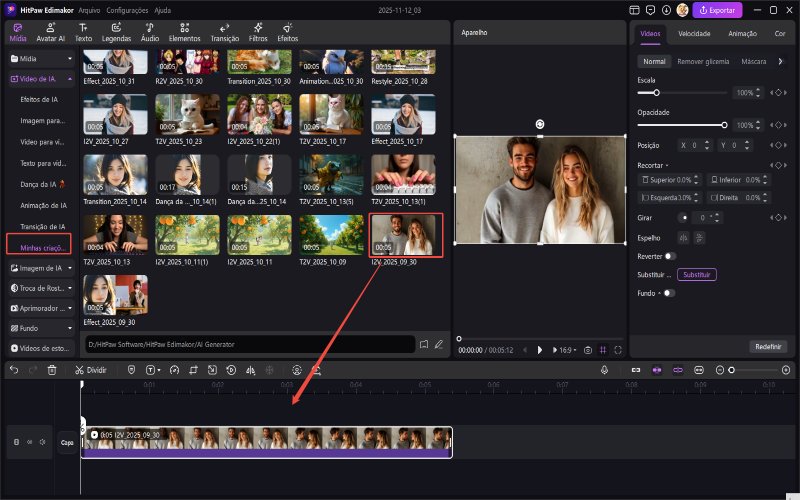Click the Opacidade slider handle
The image size is (800, 500).
725,125
